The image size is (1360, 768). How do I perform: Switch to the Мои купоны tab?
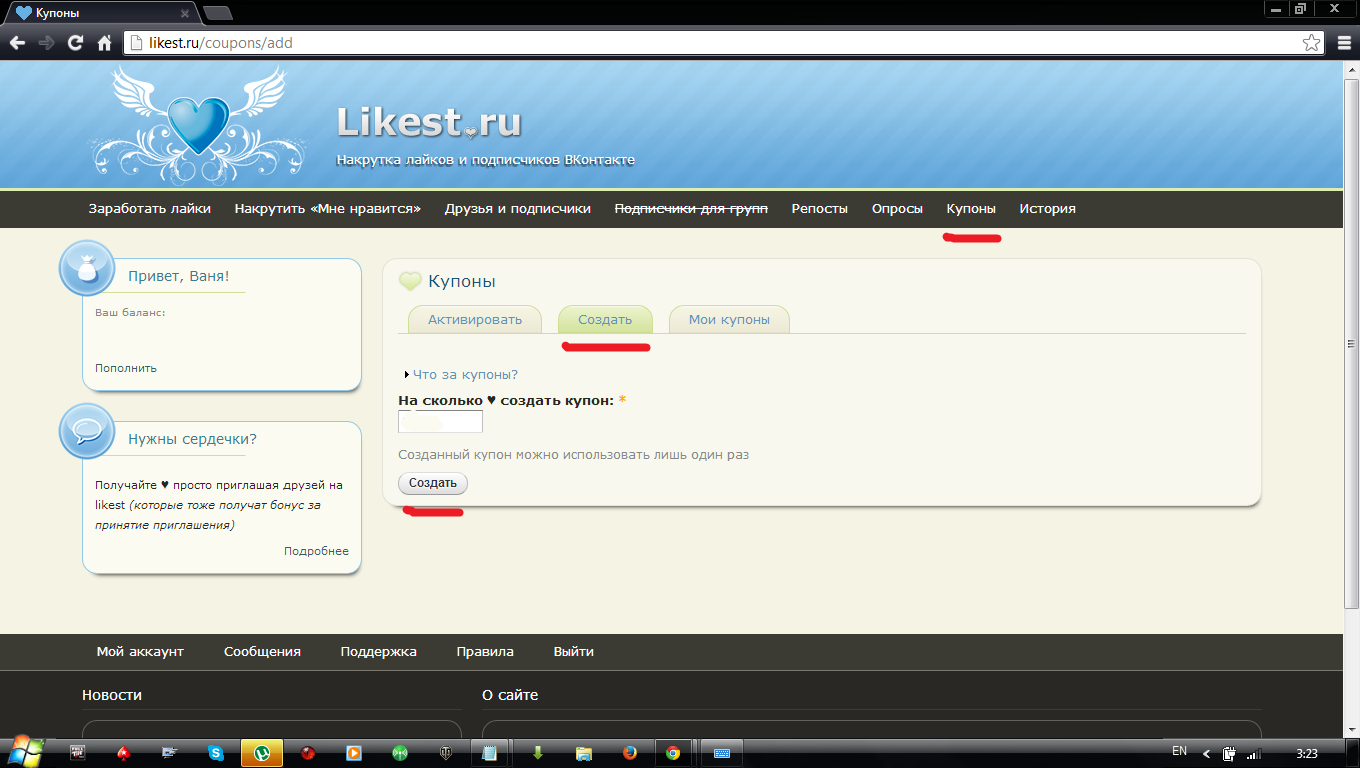click(729, 320)
